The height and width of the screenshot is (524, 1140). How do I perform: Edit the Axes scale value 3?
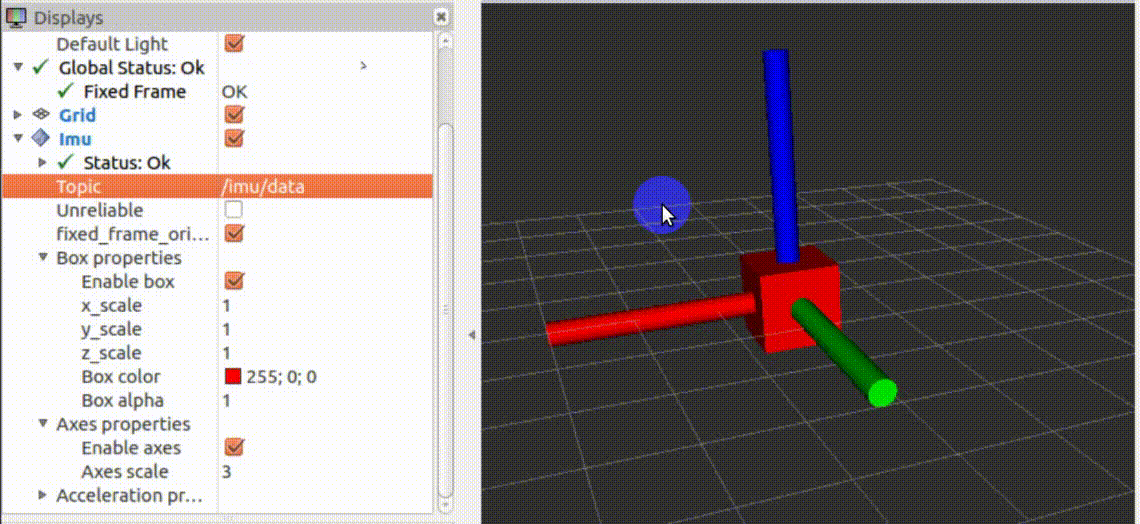(325, 471)
